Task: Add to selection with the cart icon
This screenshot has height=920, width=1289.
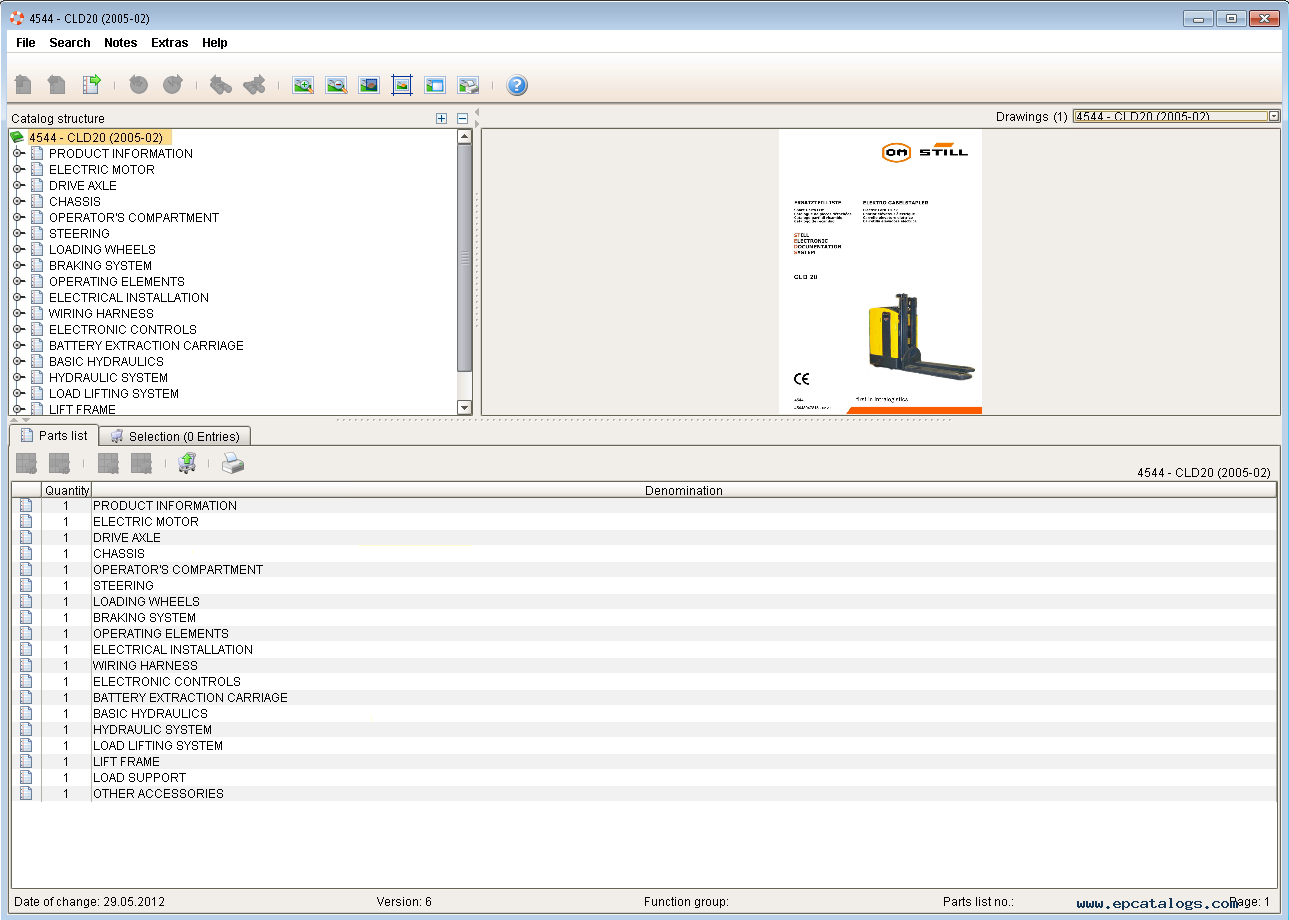Action: click(x=187, y=463)
